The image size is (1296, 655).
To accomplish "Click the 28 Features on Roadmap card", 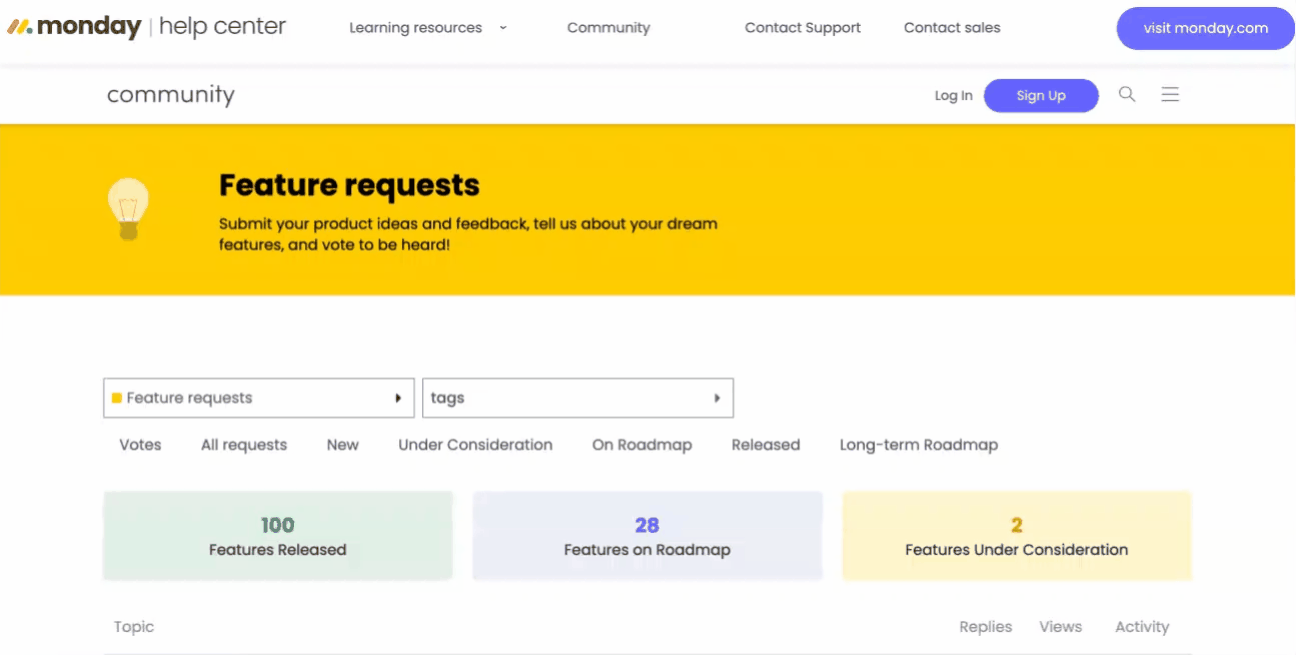I will click(647, 536).
